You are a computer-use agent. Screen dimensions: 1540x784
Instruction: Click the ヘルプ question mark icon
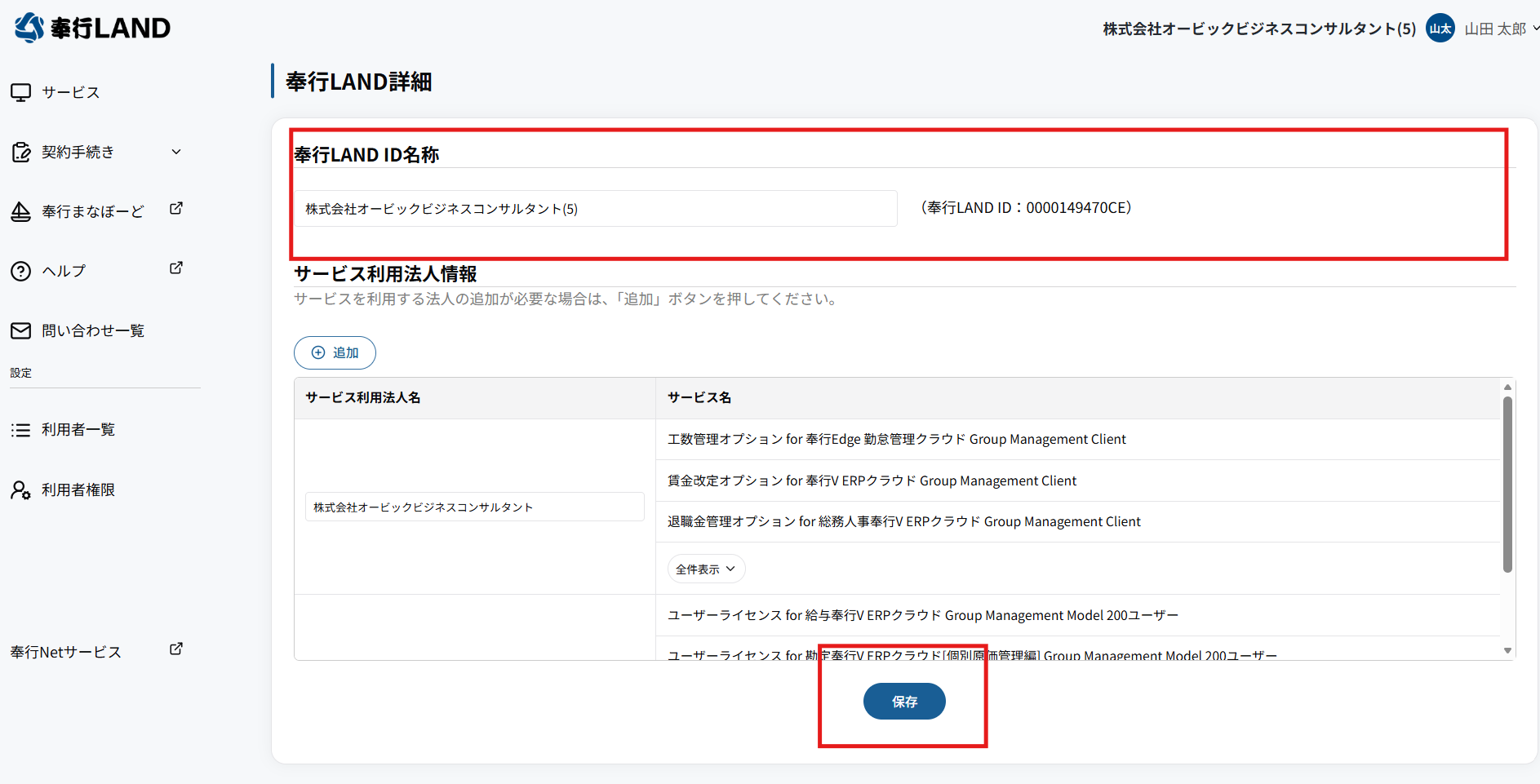click(21, 272)
